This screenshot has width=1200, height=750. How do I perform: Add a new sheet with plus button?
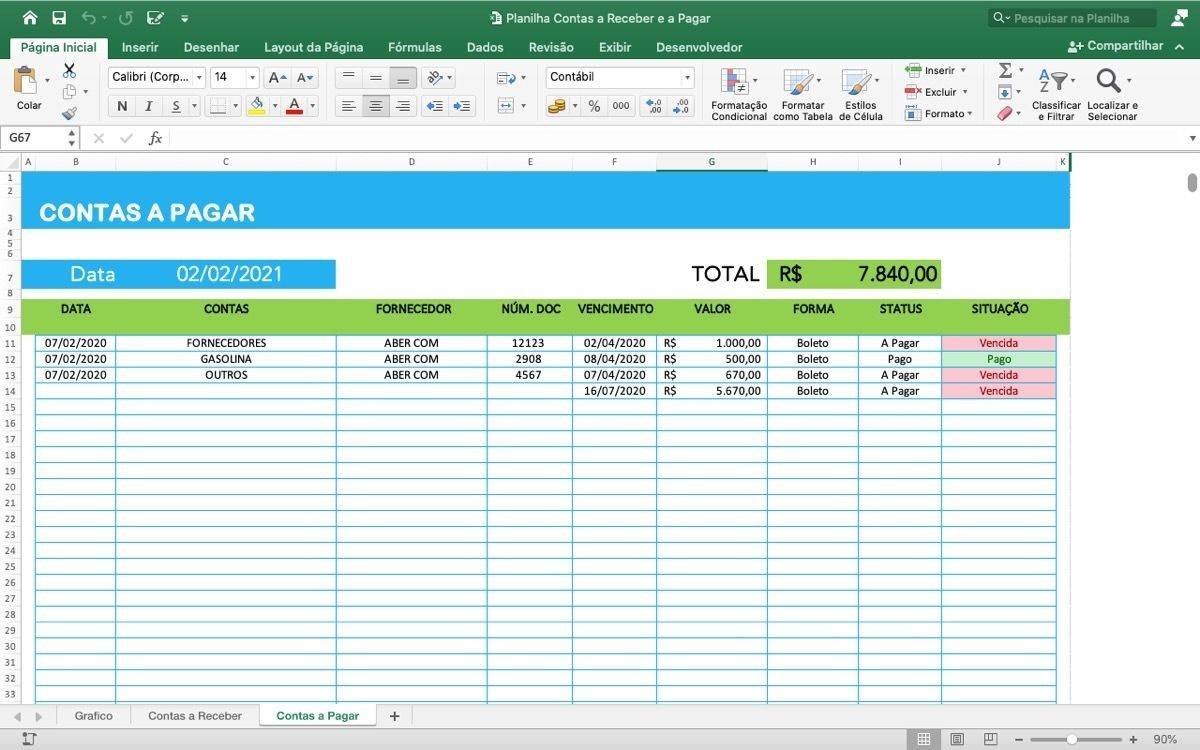(x=394, y=716)
